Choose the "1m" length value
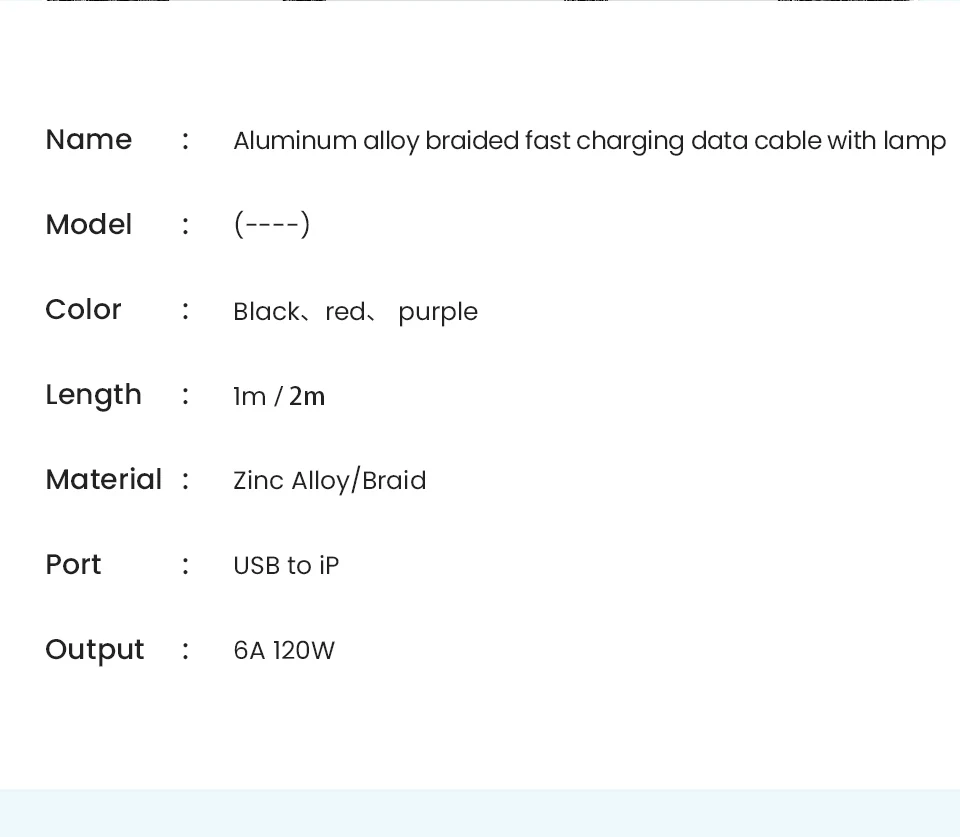This screenshot has width=960, height=837. (249, 397)
